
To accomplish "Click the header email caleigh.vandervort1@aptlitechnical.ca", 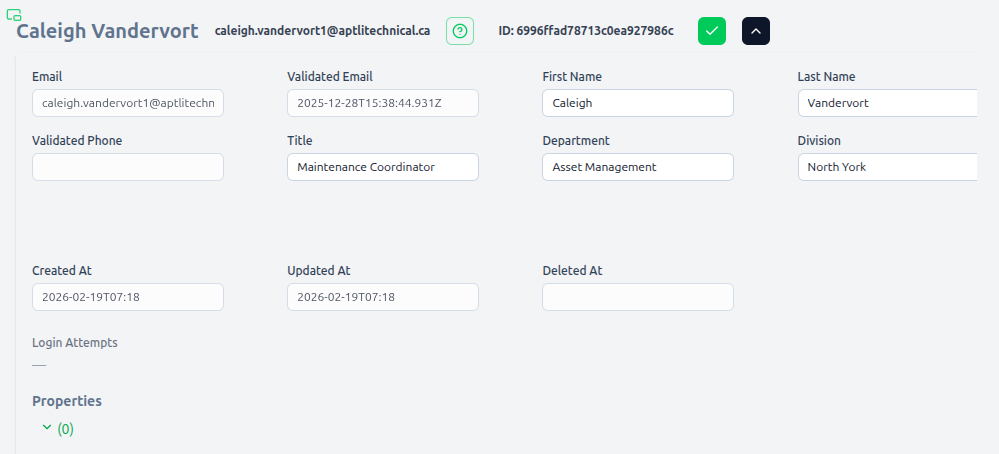I will point(322,31).
